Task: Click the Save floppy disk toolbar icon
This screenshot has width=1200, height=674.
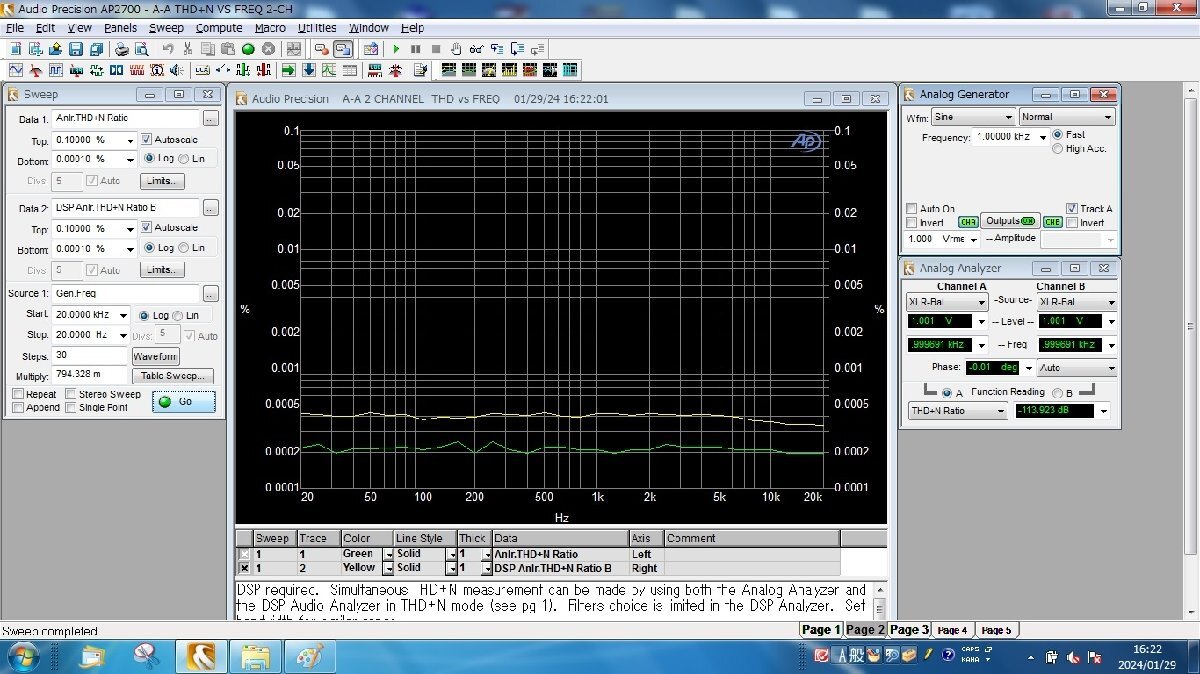Action: point(75,49)
